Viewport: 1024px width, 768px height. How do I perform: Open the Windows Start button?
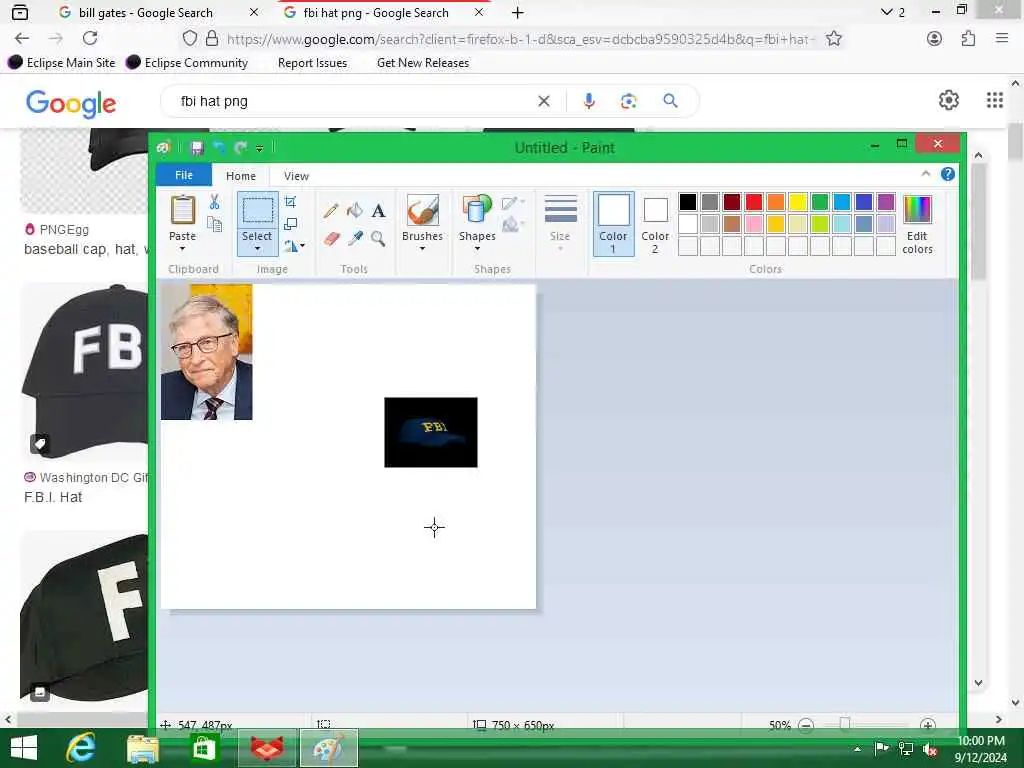tap(24, 748)
